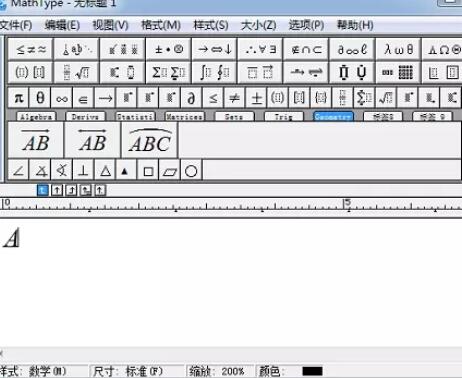Open the fence templates palette with parentheses and brackets
Viewport: 462px width, 378px height.
point(30,72)
